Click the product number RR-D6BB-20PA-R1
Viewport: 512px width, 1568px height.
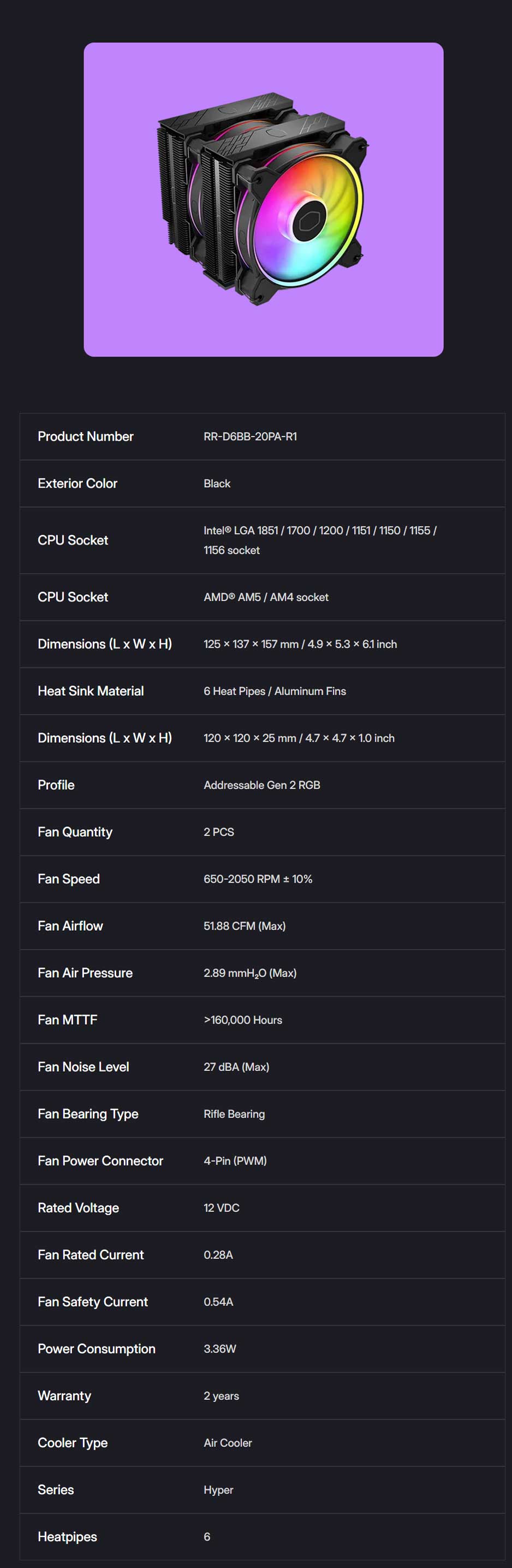click(x=250, y=436)
